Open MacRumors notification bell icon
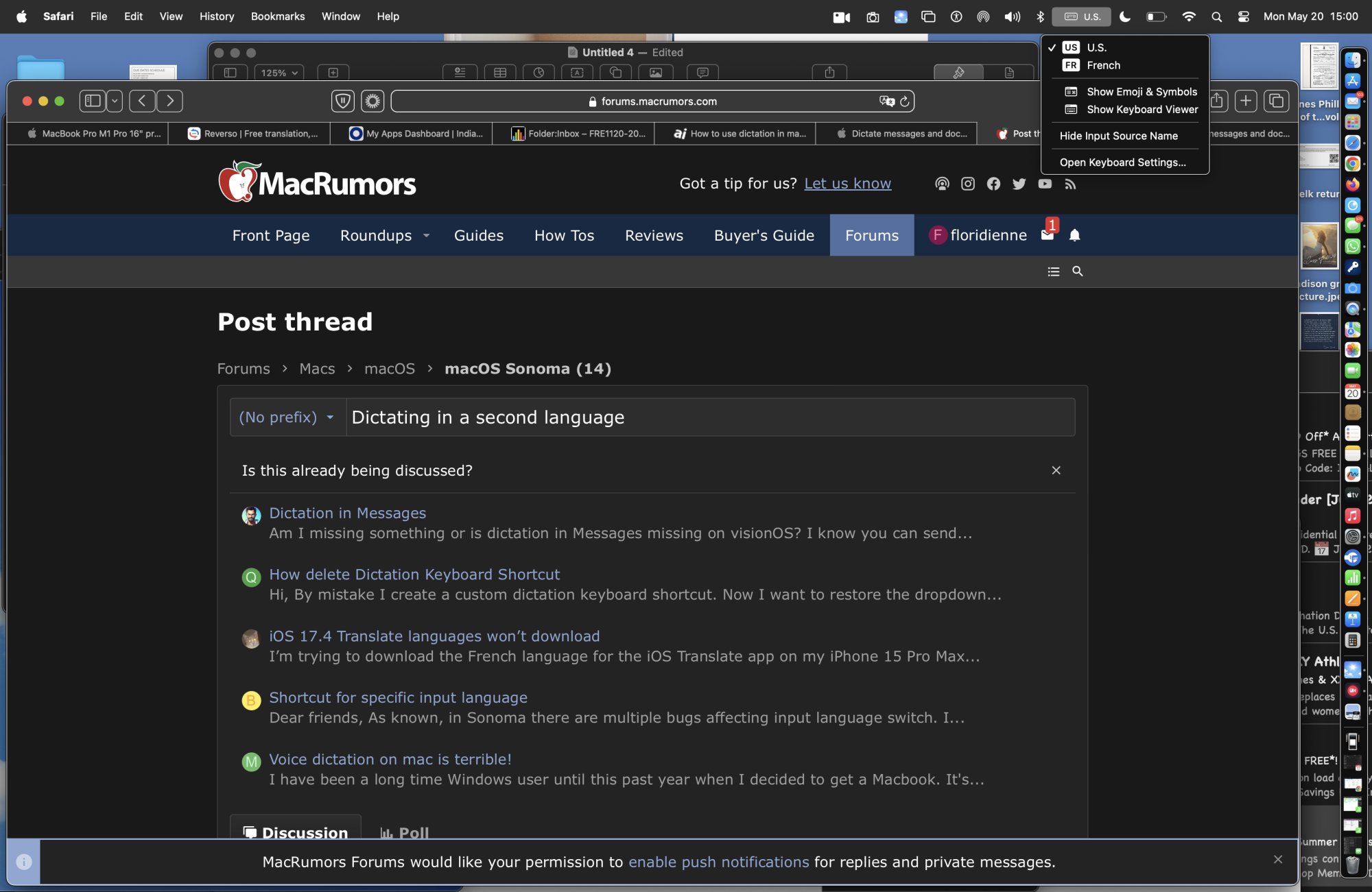The image size is (1372, 892). point(1074,236)
